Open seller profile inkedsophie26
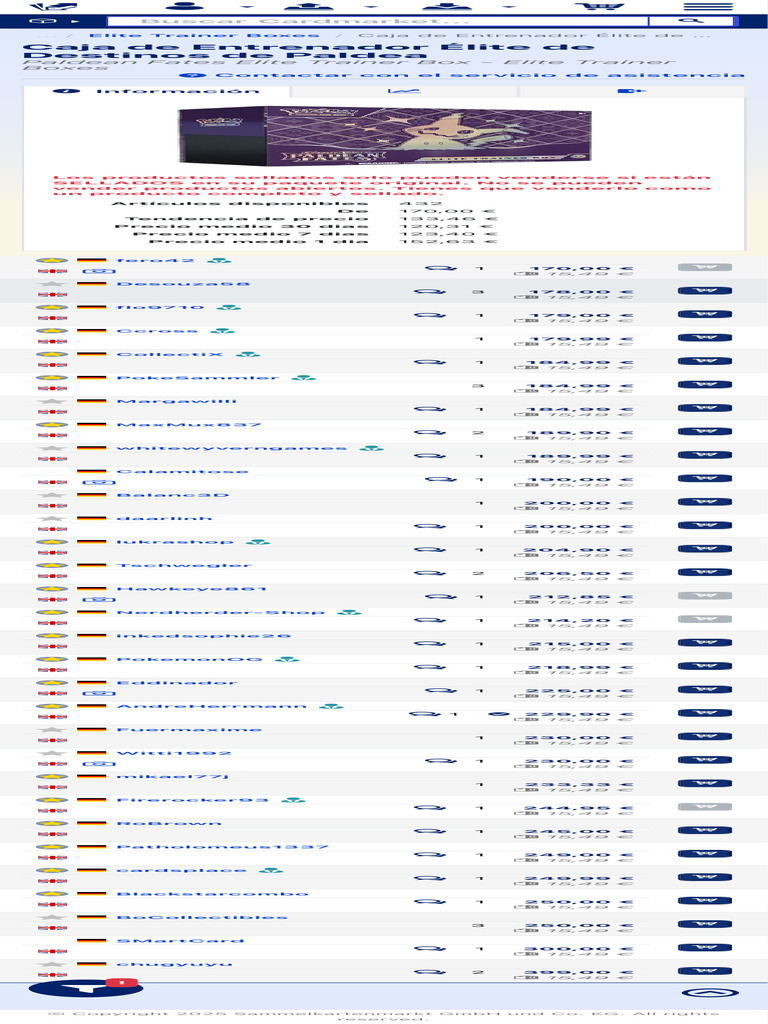 pos(204,636)
